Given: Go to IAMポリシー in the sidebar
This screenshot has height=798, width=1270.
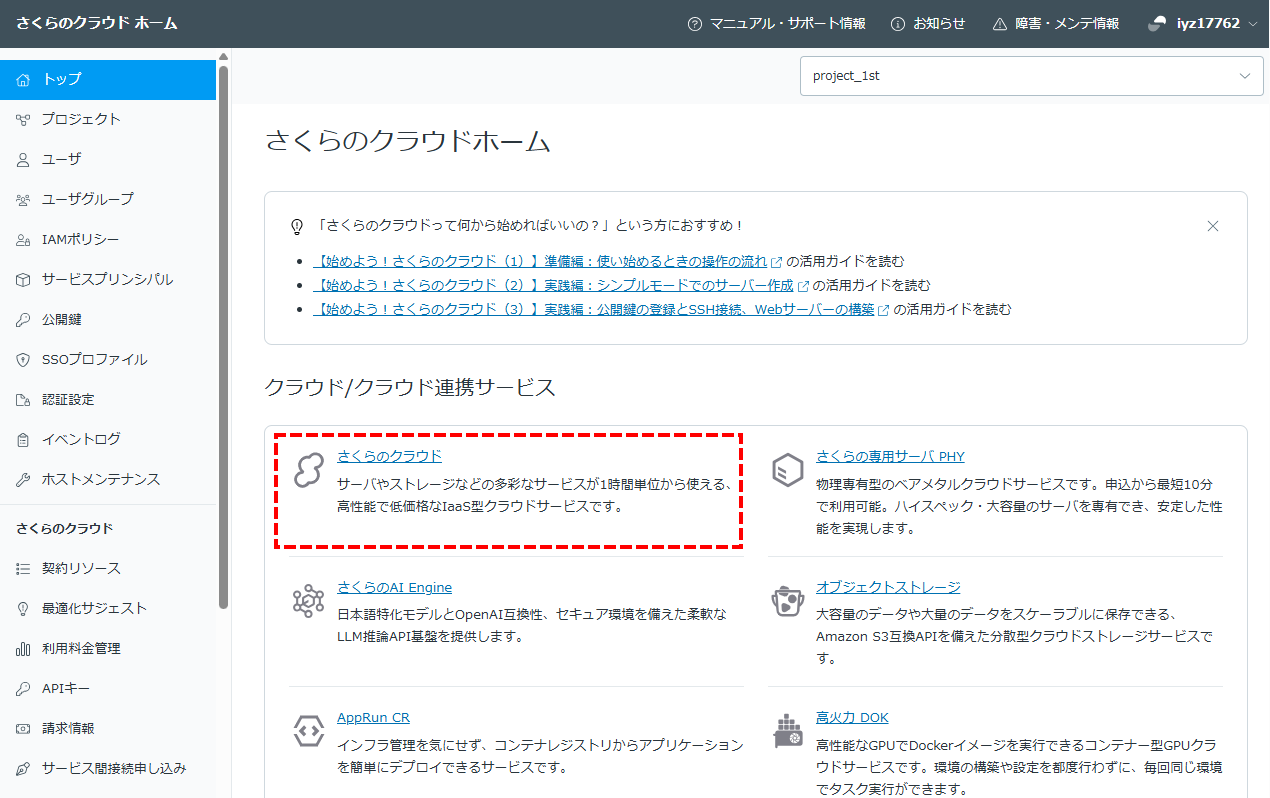Looking at the screenshot, I should 80,239.
